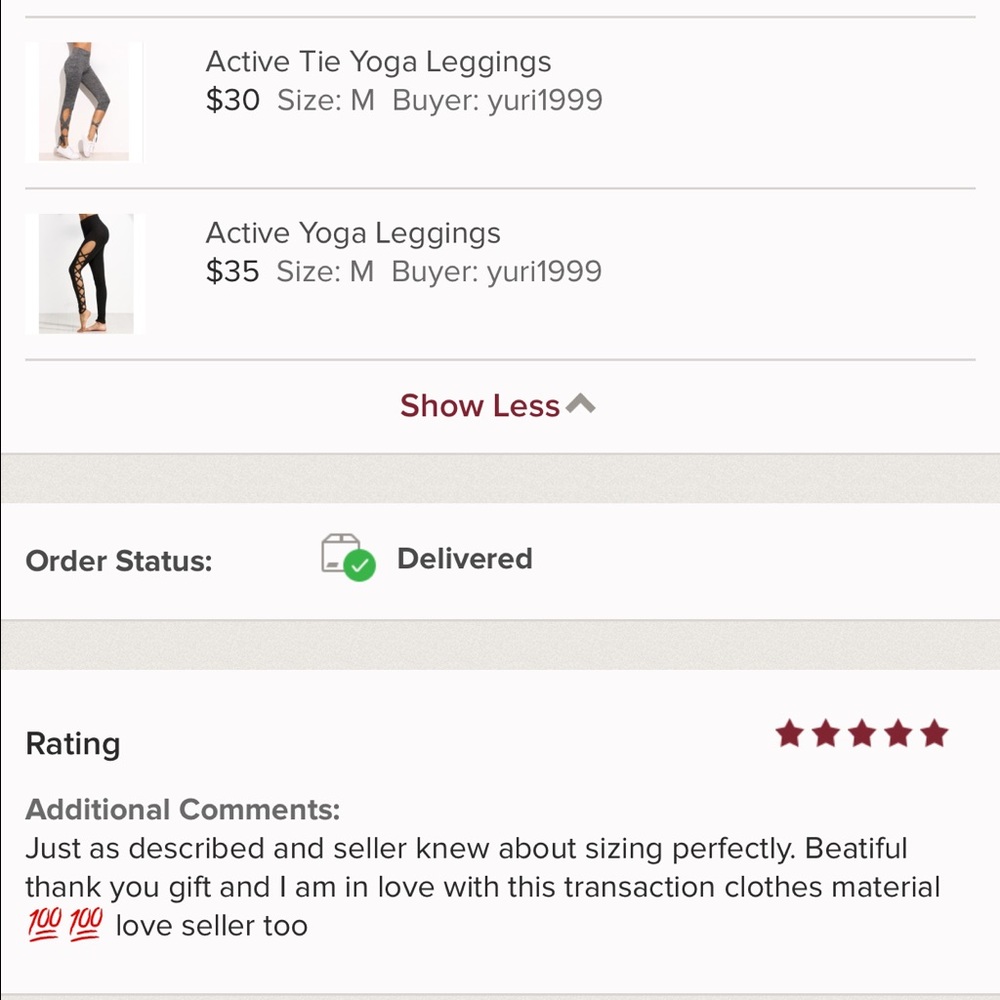This screenshot has height=1000, width=1000.
Task: Click the Show Less link
Action: click(480, 405)
